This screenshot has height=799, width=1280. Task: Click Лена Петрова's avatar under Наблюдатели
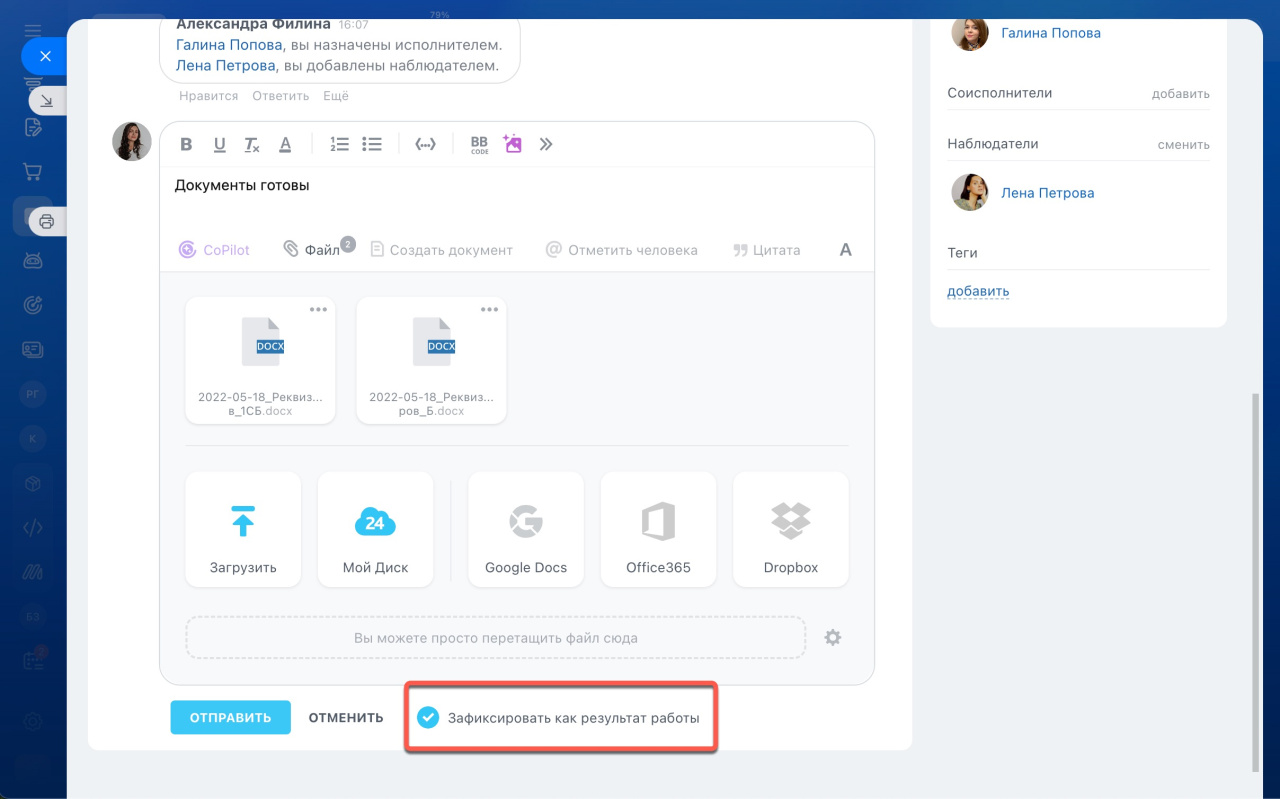click(x=970, y=192)
